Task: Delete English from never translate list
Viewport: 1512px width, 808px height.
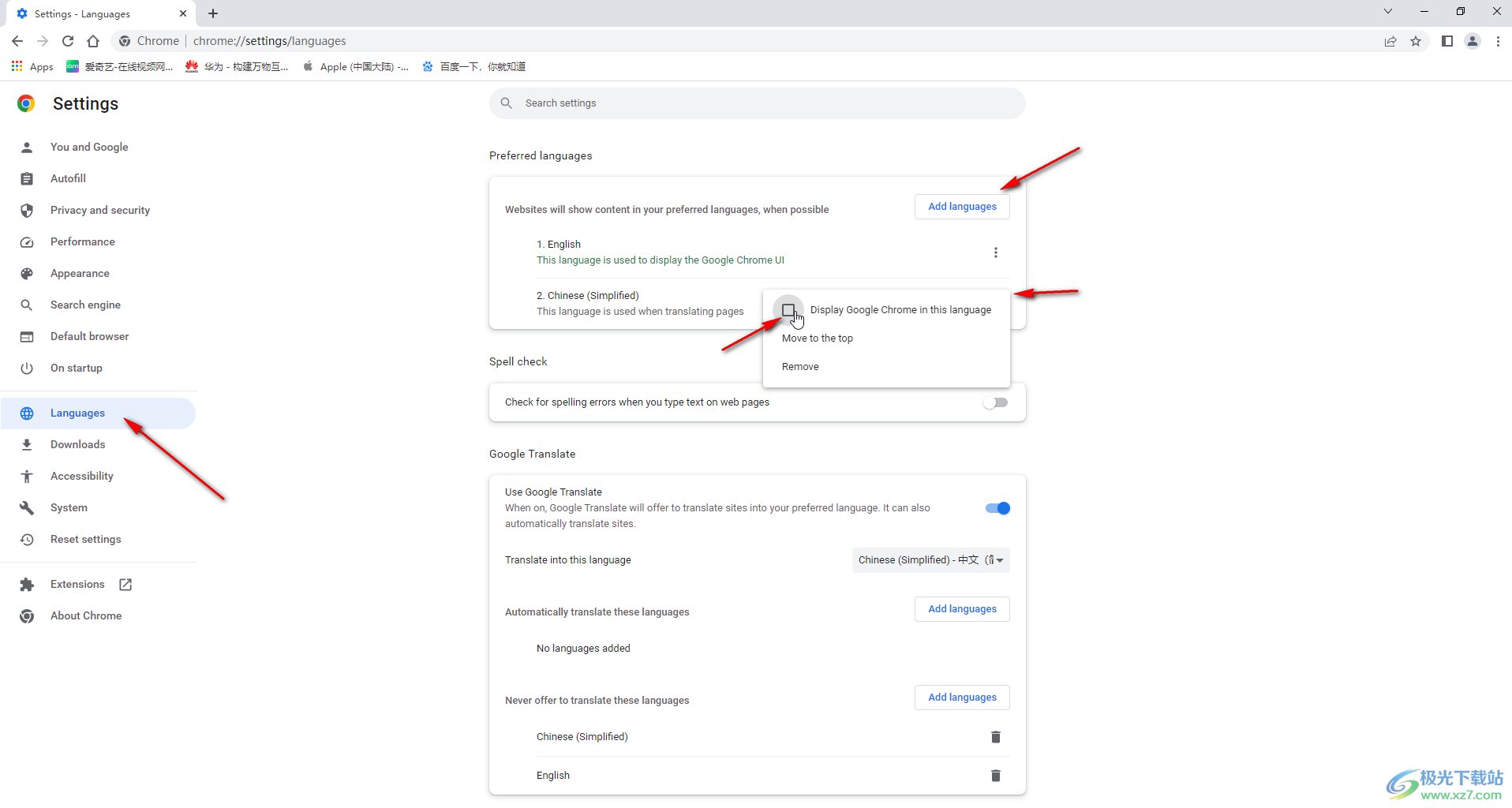Action: [996, 776]
